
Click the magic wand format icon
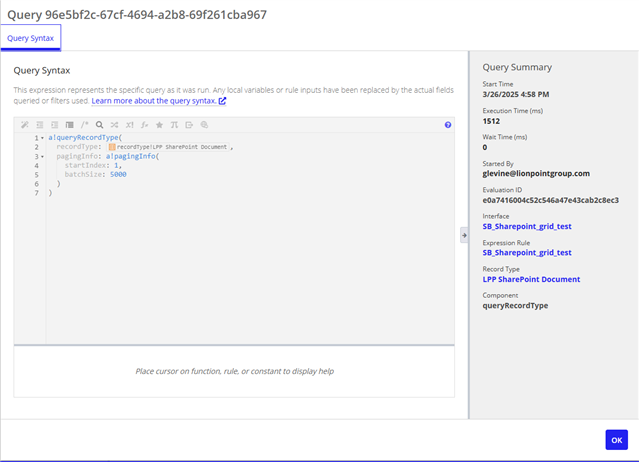click(25, 125)
